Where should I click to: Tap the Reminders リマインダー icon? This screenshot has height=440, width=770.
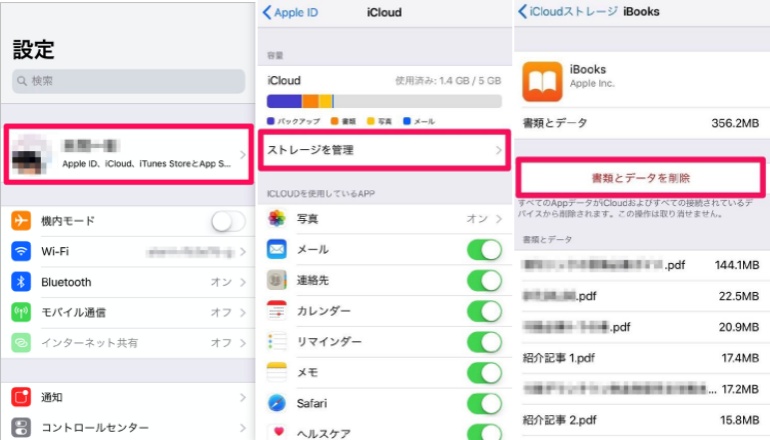(x=277, y=341)
